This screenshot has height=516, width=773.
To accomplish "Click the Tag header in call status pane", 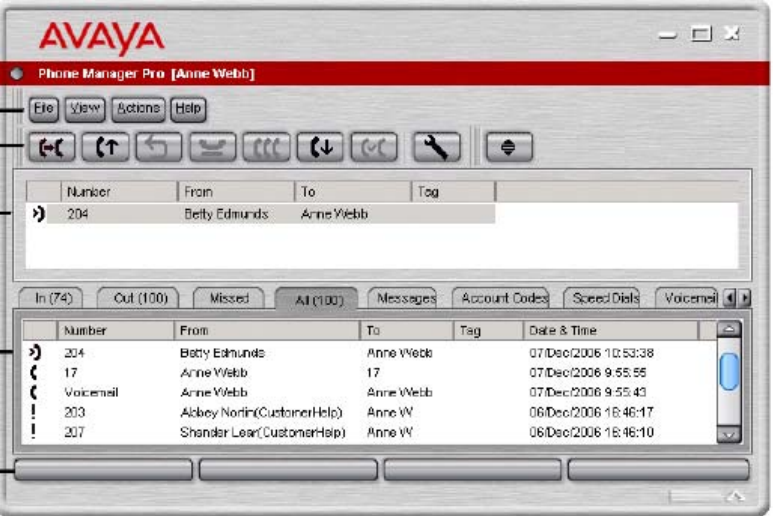I will (x=453, y=191).
